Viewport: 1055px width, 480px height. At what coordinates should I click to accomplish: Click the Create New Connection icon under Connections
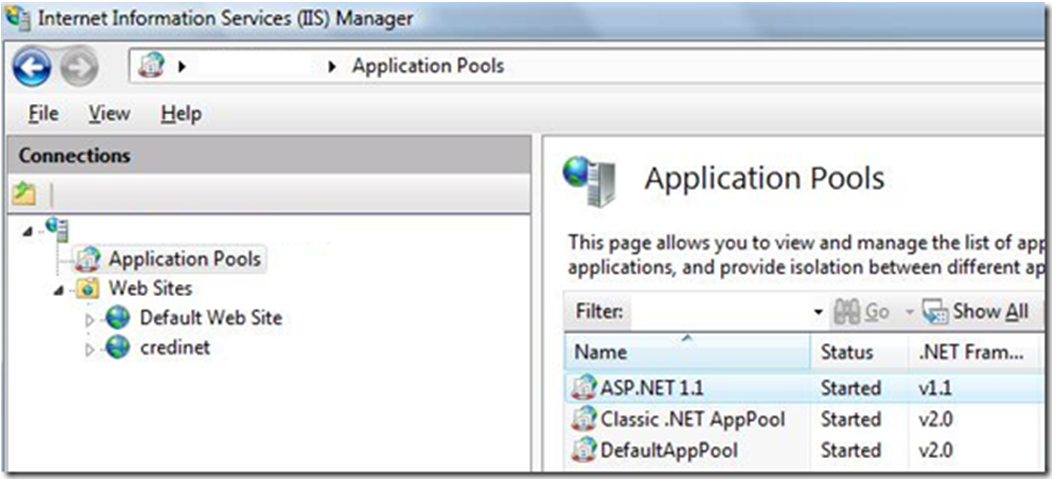[24, 195]
